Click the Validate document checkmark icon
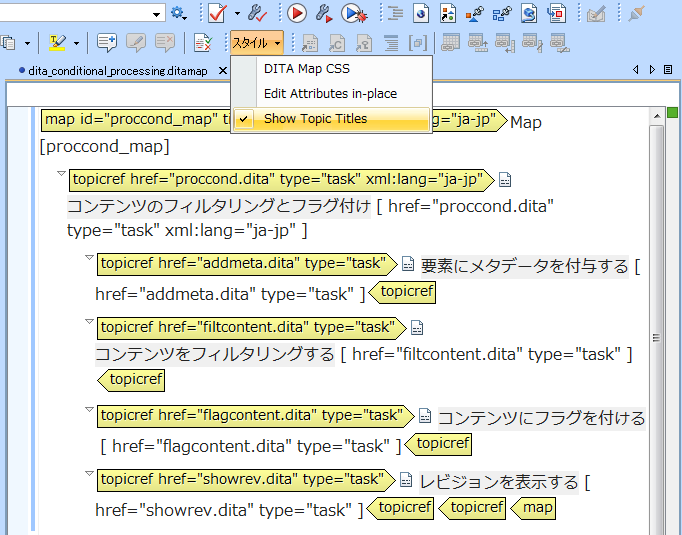This screenshot has width=682, height=535. pos(217,13)
